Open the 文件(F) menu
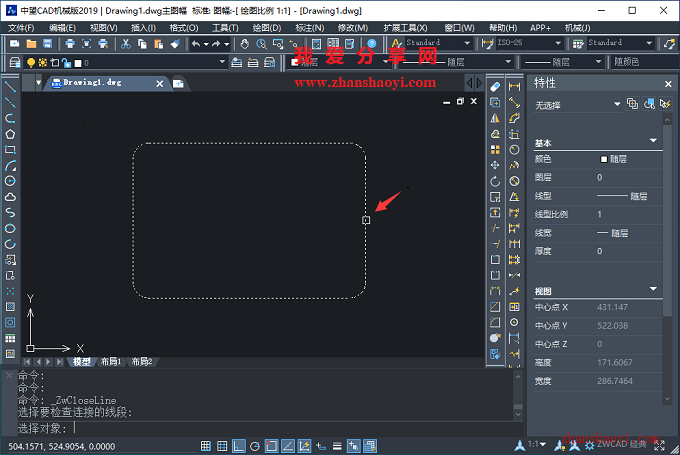The height and width of the screenshot is (455, 680). tap(21, 28)
